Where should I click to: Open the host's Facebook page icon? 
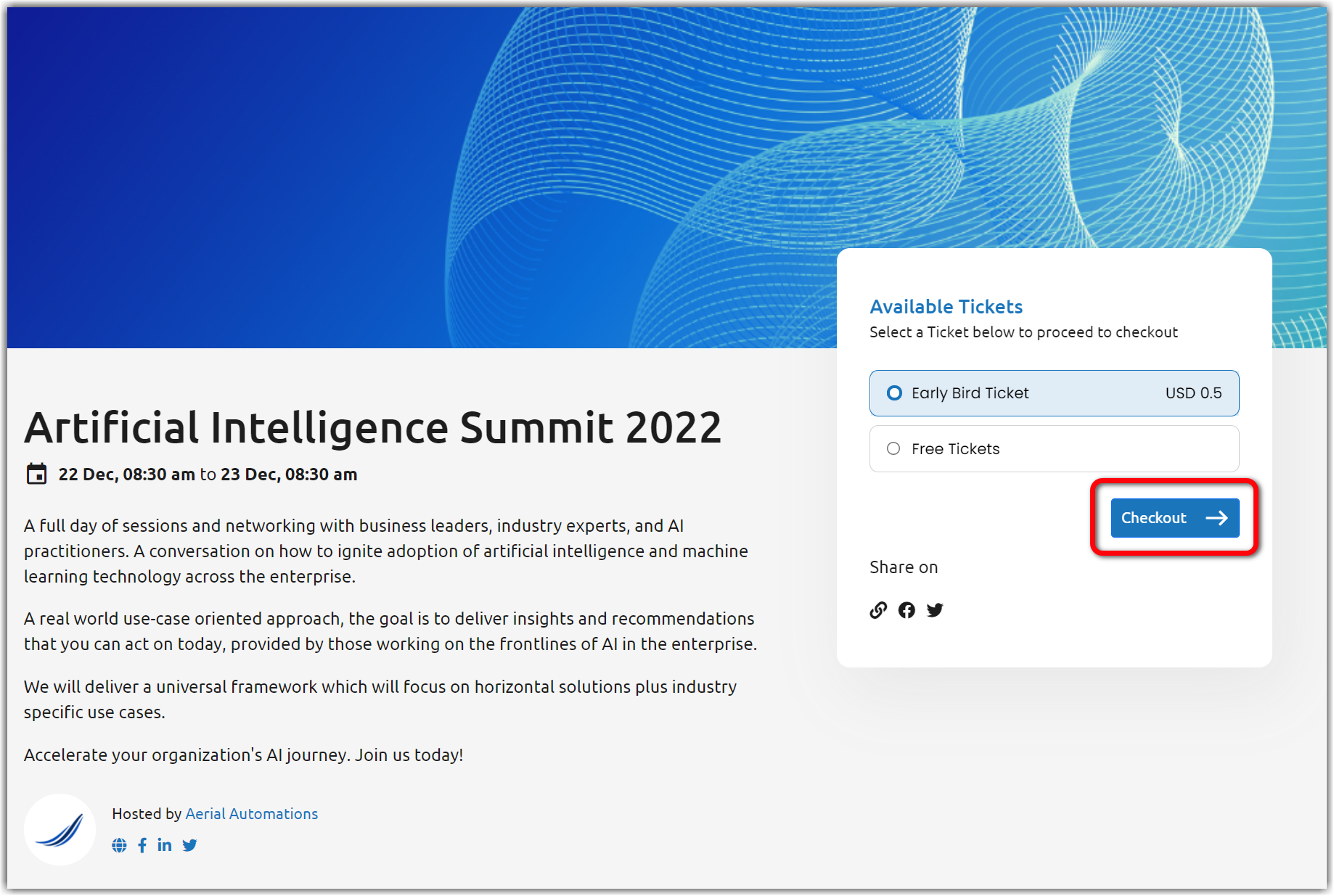(142, 845)
